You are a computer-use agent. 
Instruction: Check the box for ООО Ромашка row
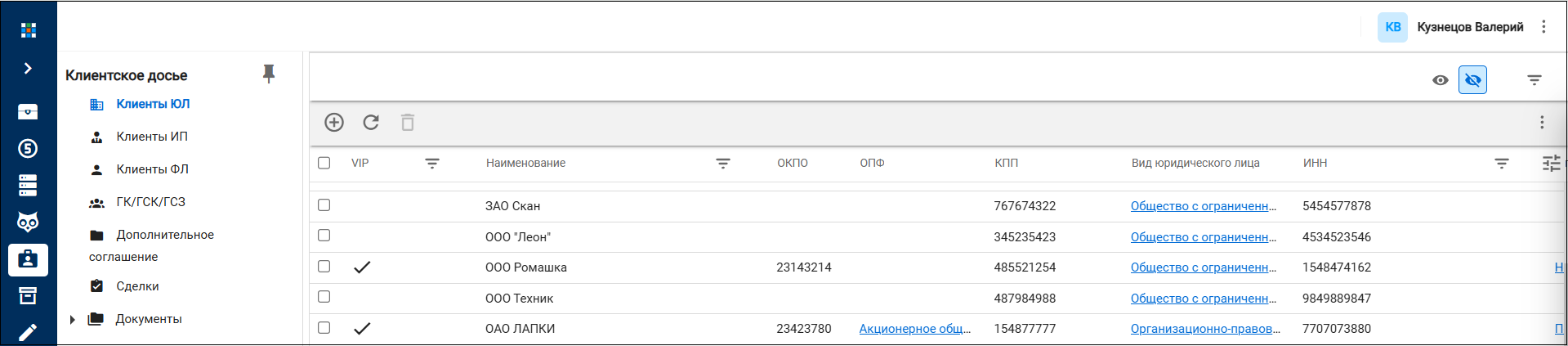(324, 267)
